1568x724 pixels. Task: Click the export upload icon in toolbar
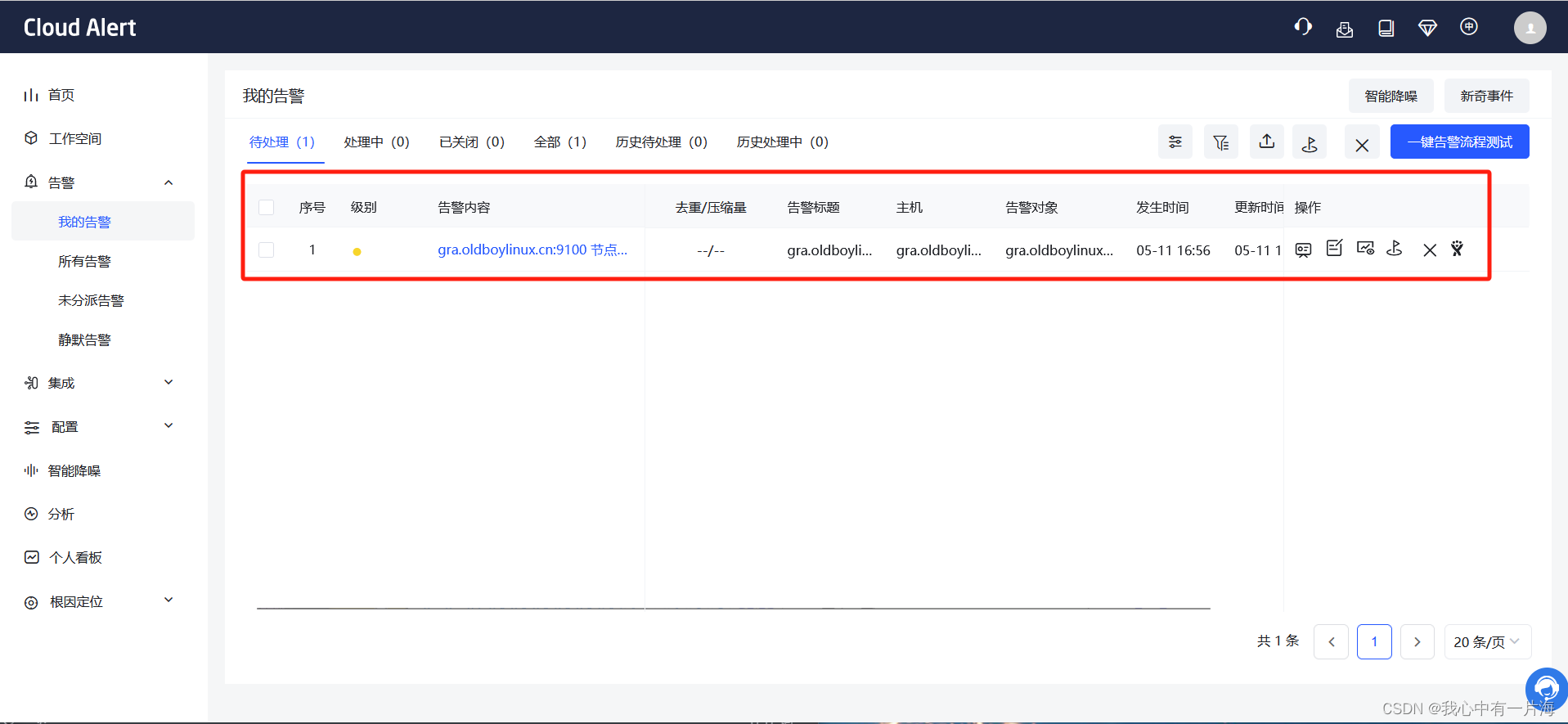coord(1267,142)
